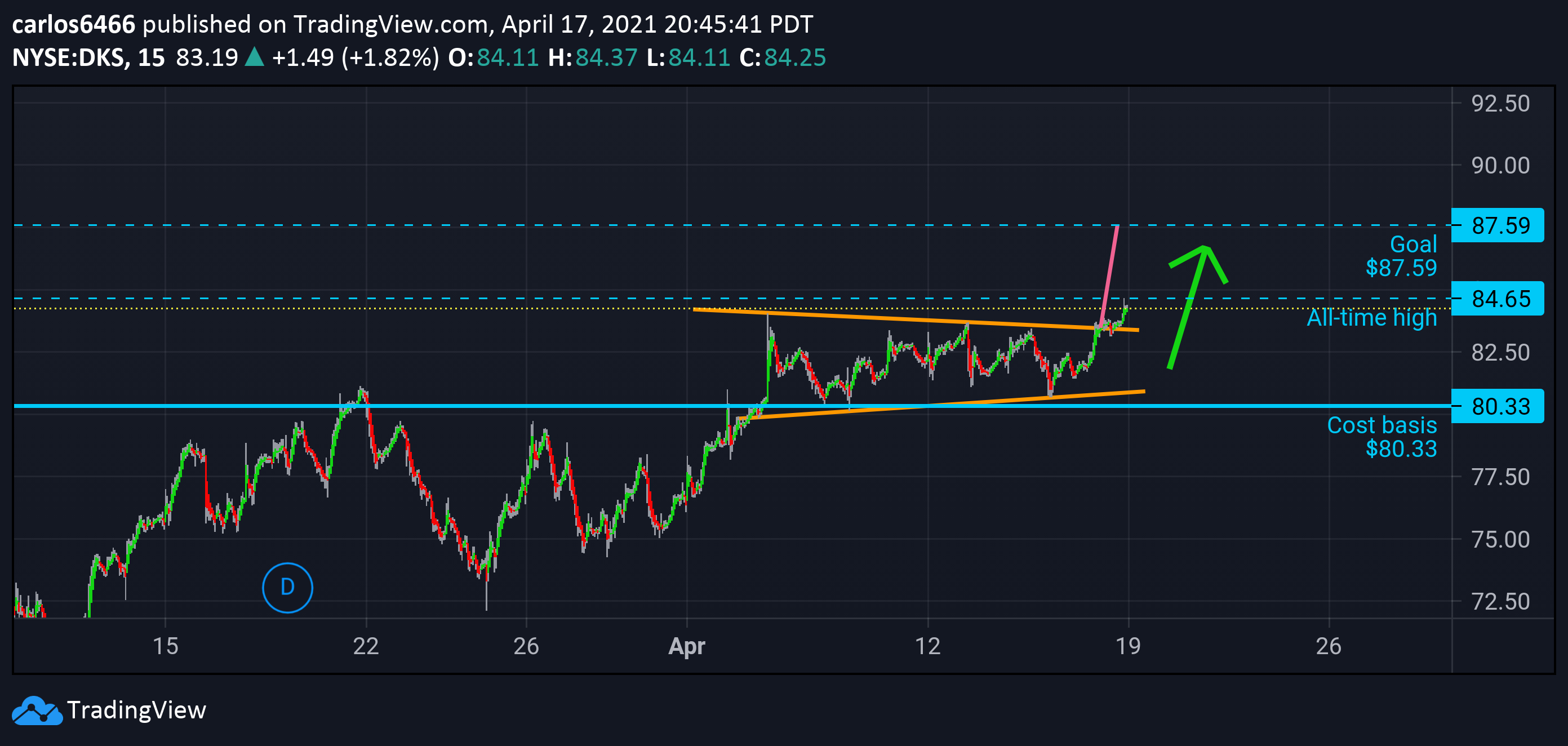Click the close value 84.25
Screen dimensions: 1568x746
[795, 58]
